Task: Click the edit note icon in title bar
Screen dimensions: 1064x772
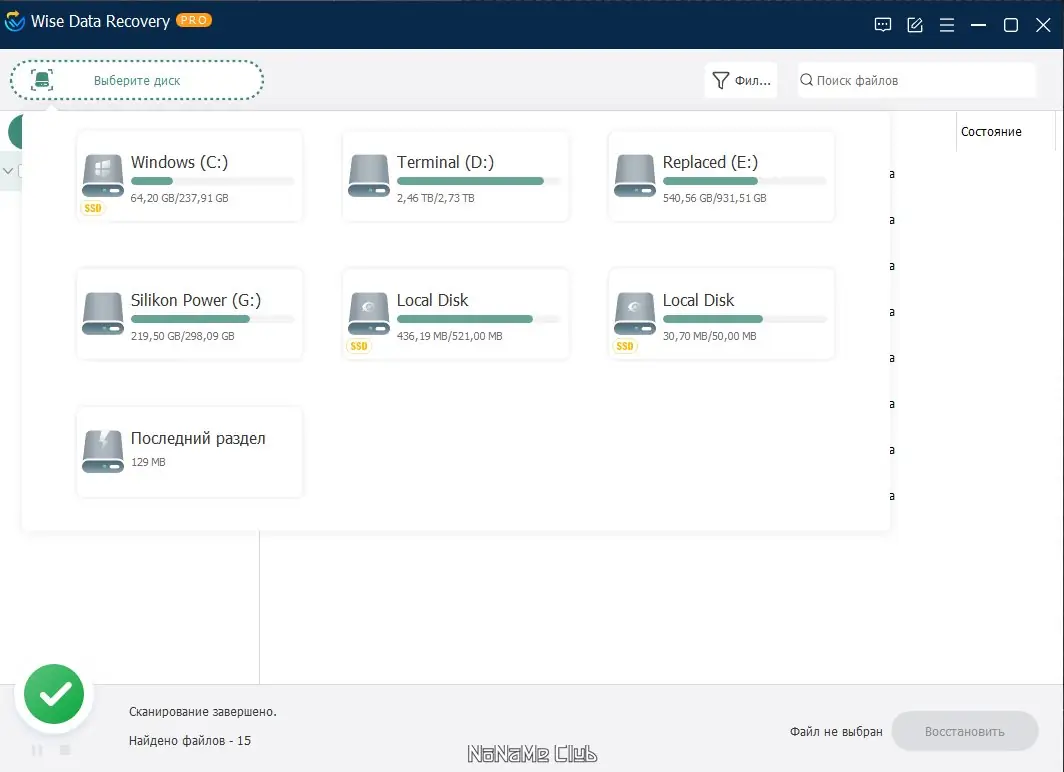Action: coord(915,25)
